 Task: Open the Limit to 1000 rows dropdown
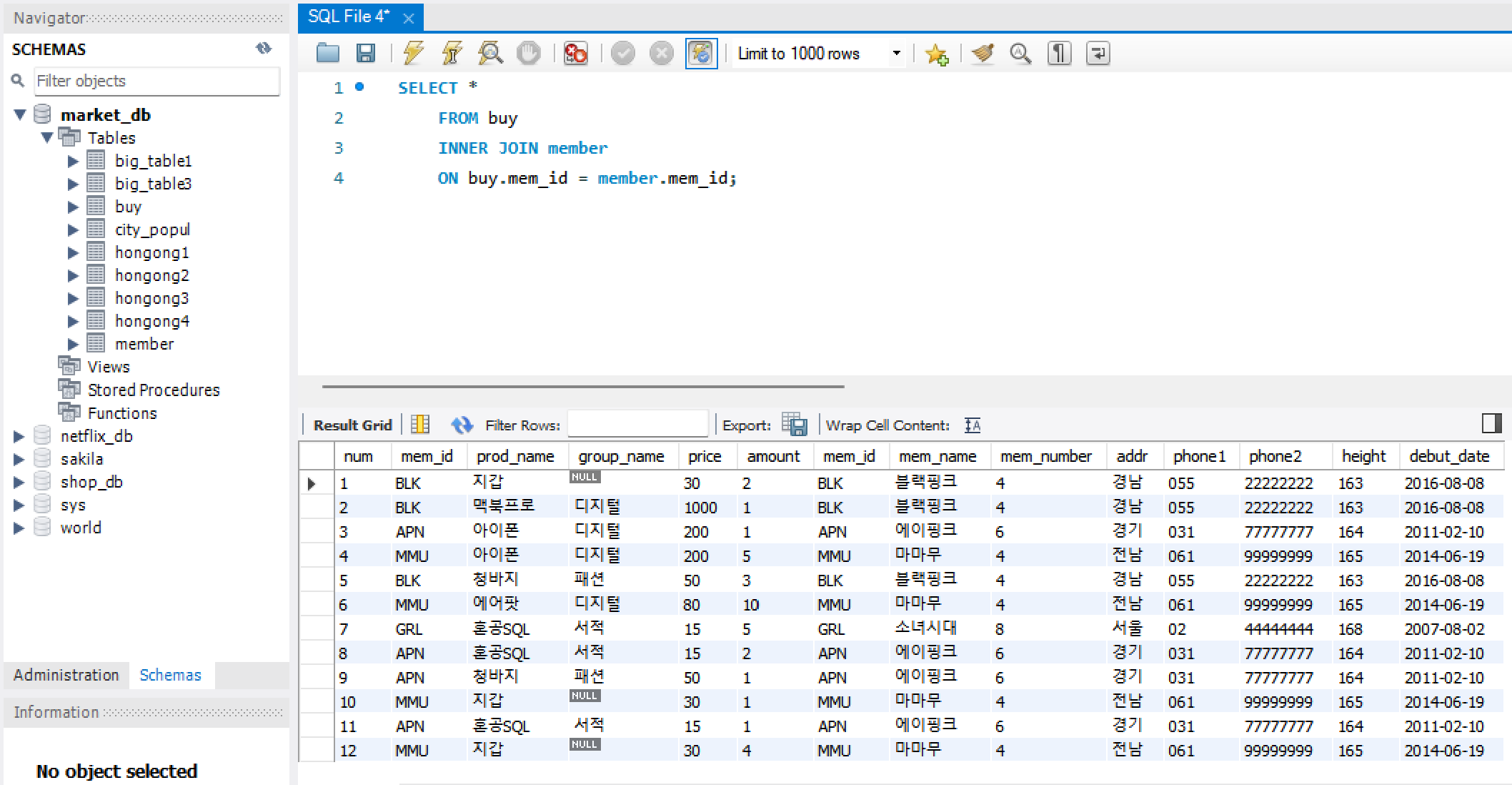tap(896, 54)
